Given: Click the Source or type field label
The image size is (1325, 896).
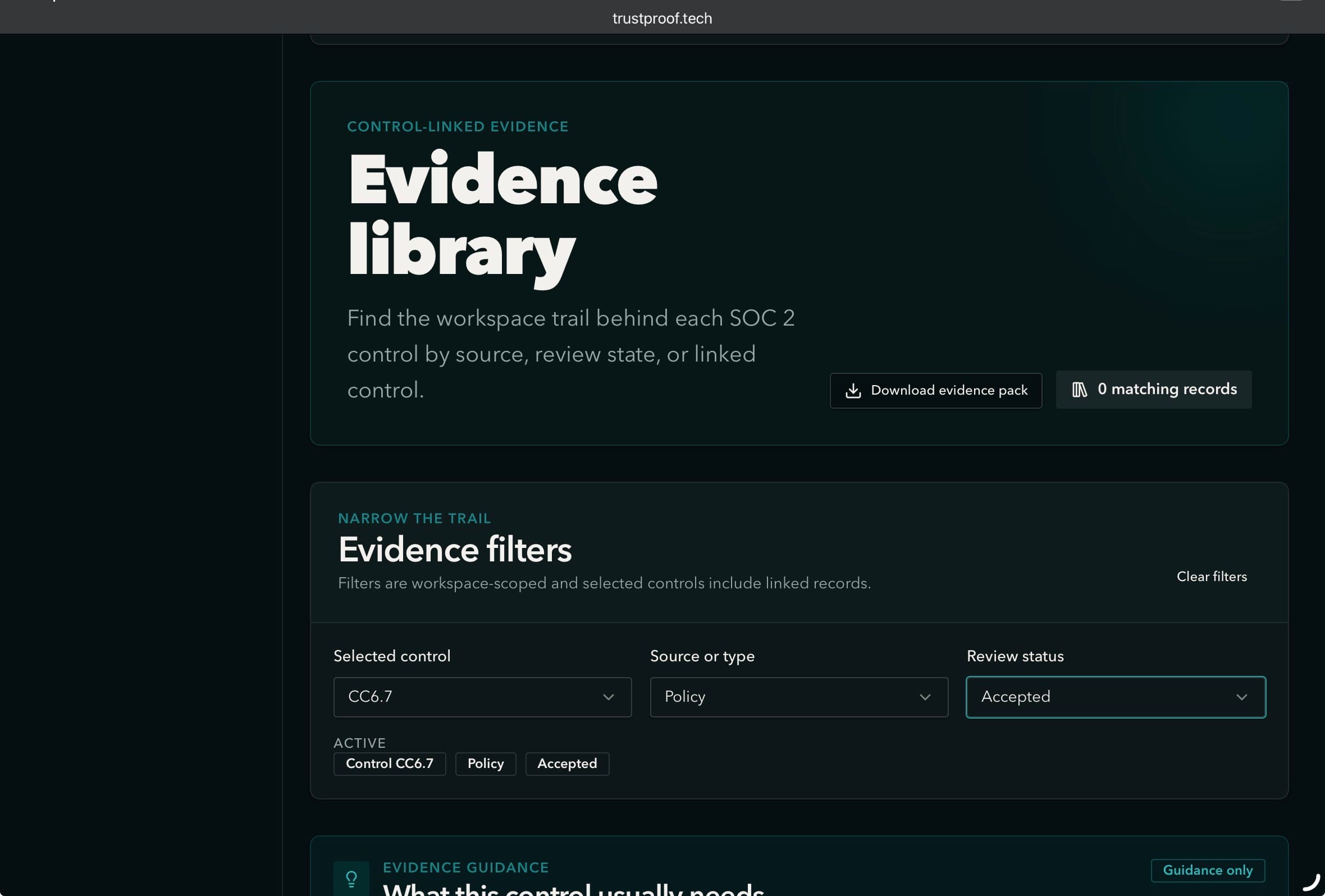Looking at the screenshot, I should coord(702,656).
